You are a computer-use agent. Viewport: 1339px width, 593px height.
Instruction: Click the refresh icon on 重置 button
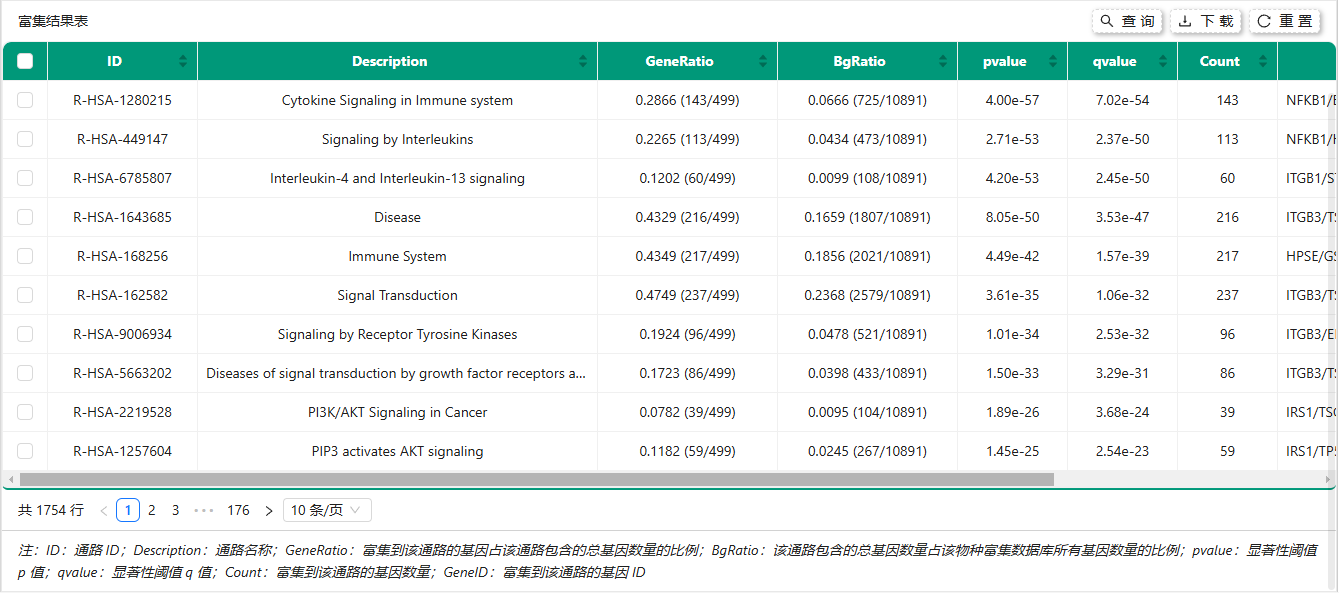1265,20
